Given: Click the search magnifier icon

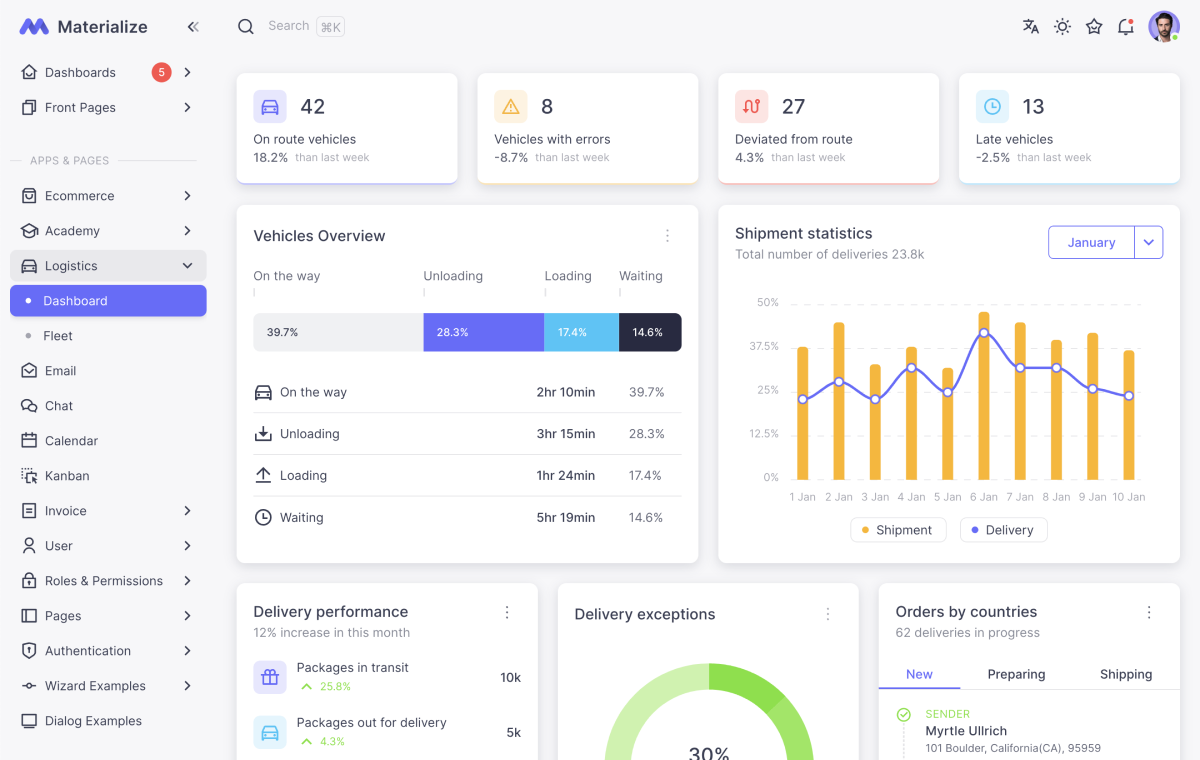Looking at the screenshot, I should pyautogui.click(x=246, y=27).
